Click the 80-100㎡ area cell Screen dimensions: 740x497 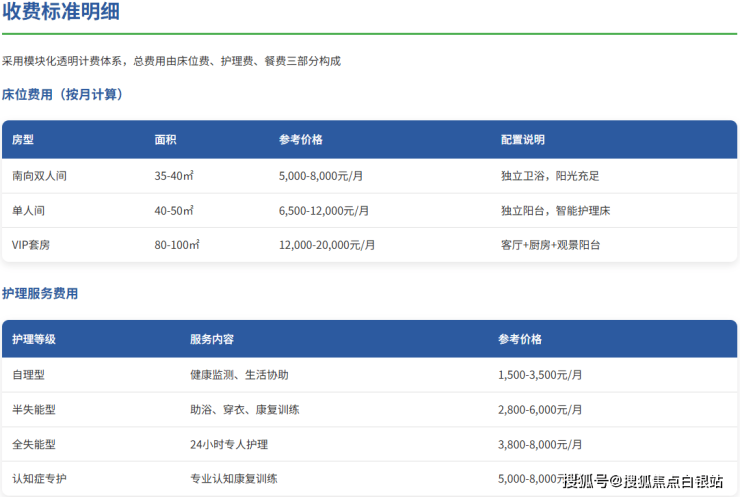pos(177,245)
